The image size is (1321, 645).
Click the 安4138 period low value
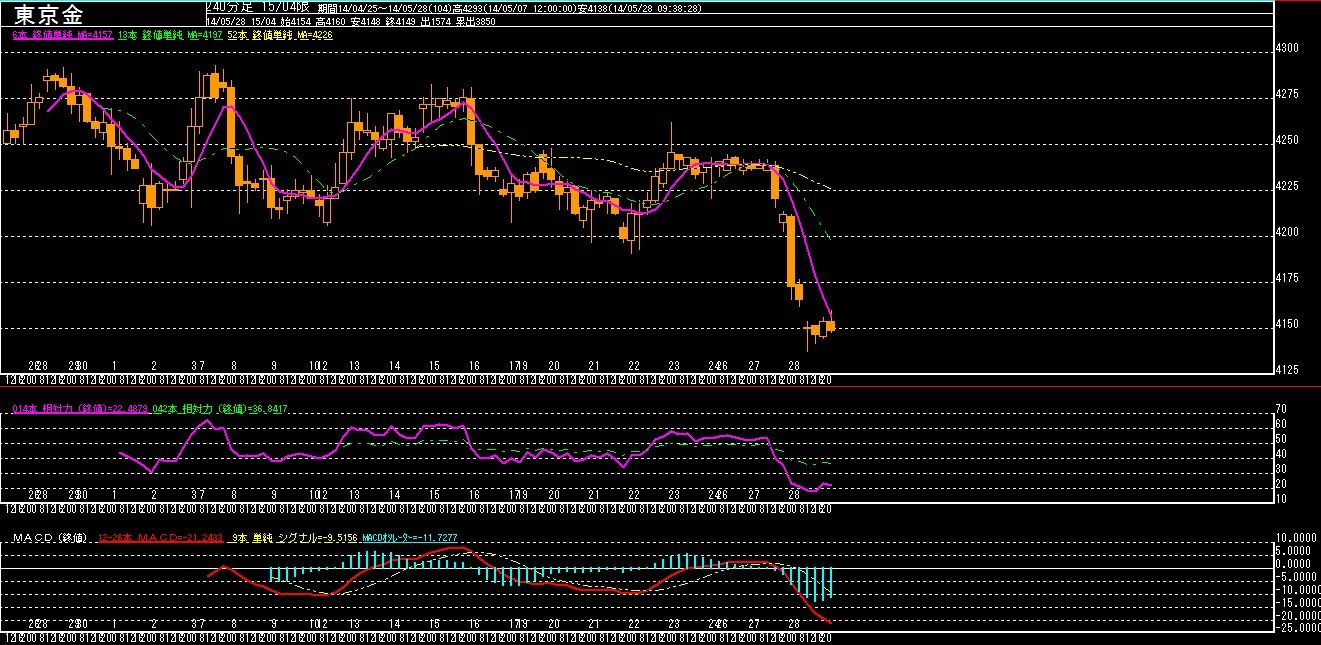point(593,8)
